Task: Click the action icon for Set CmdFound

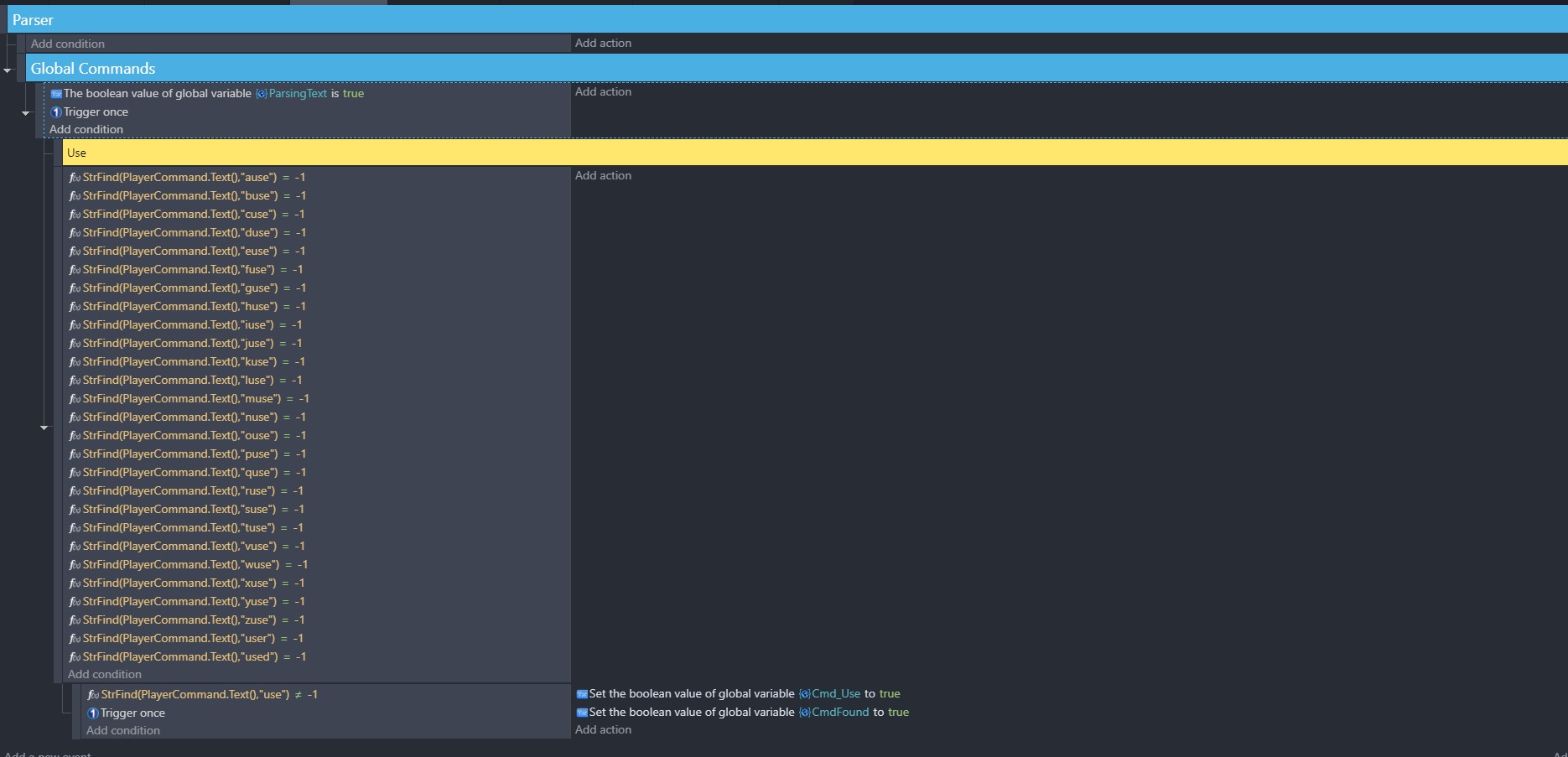Action: [582, 713]
